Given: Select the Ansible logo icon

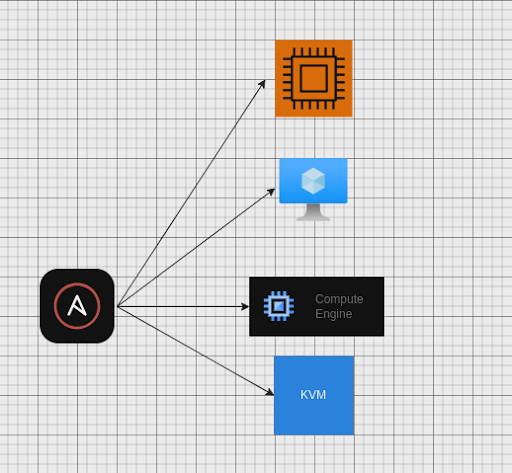Looking at the screenshot, I should (x=77, y=306).
